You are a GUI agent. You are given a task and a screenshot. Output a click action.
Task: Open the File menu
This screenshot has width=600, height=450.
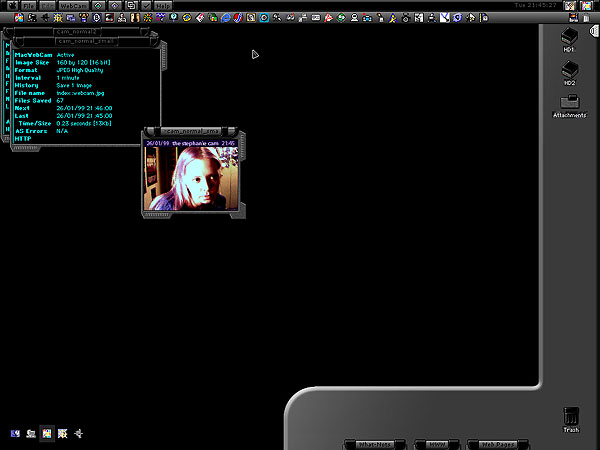pyautogui.click(x=29, y=6)
